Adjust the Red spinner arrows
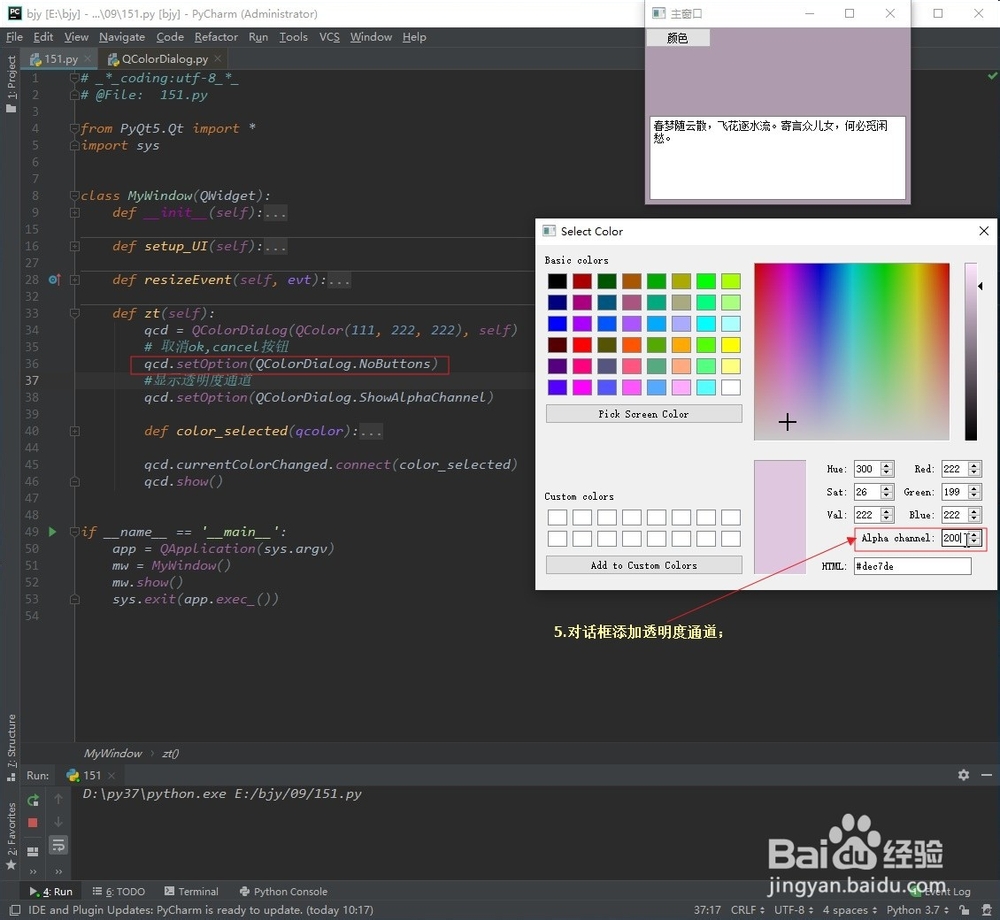Image resolution: width=1000 pixels, height=920 pixels. 974,469
